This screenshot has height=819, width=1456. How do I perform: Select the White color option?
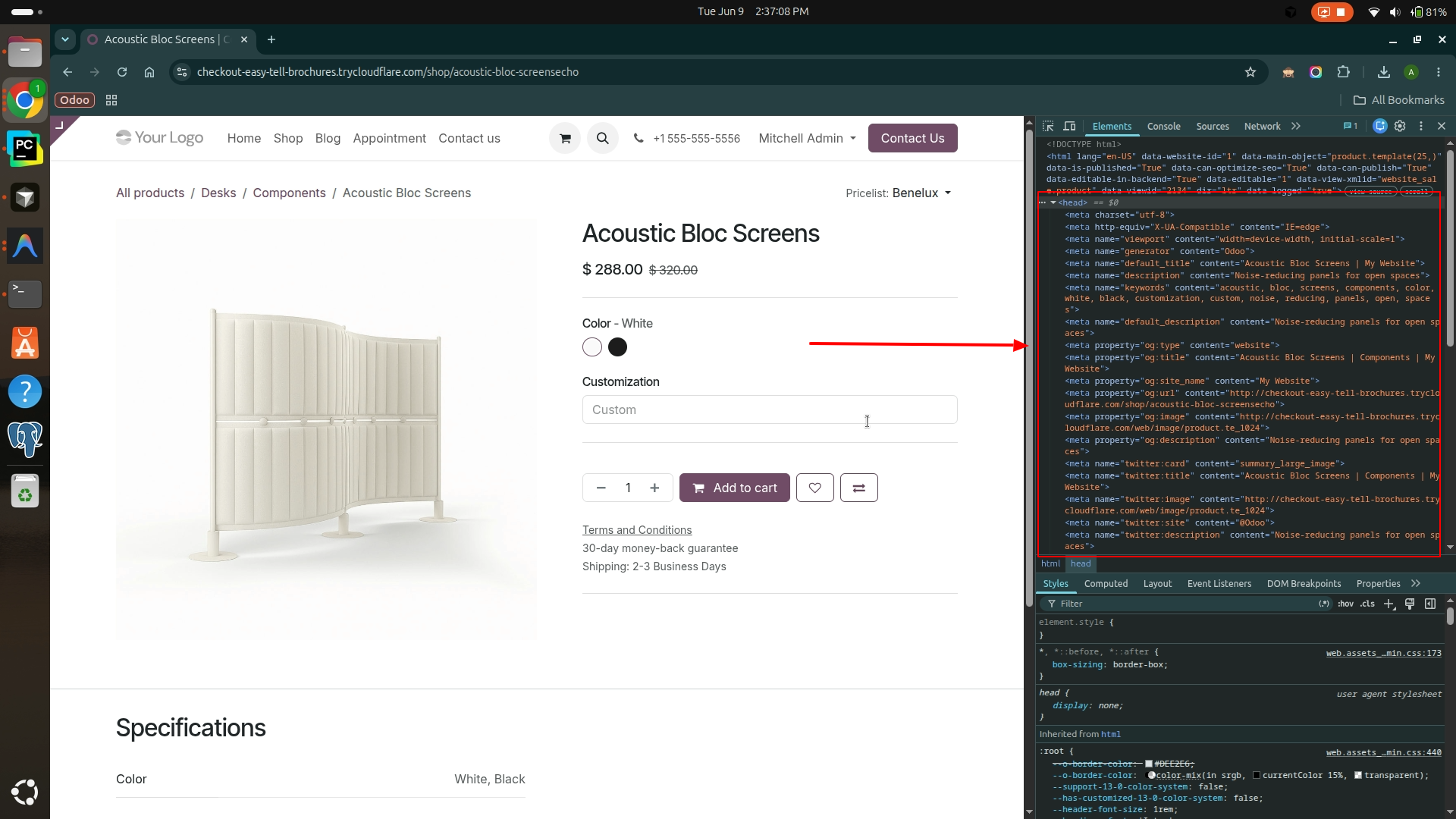tap(592, 347)
